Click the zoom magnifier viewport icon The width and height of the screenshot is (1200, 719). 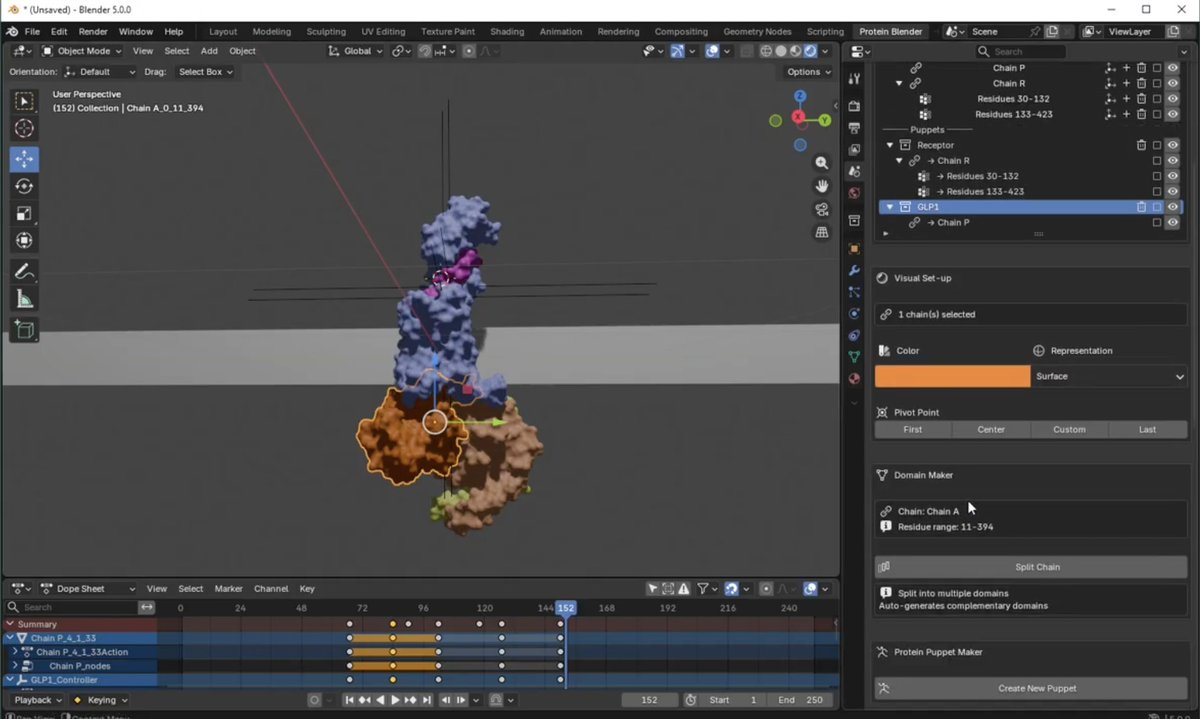click(x=822, y=163)
